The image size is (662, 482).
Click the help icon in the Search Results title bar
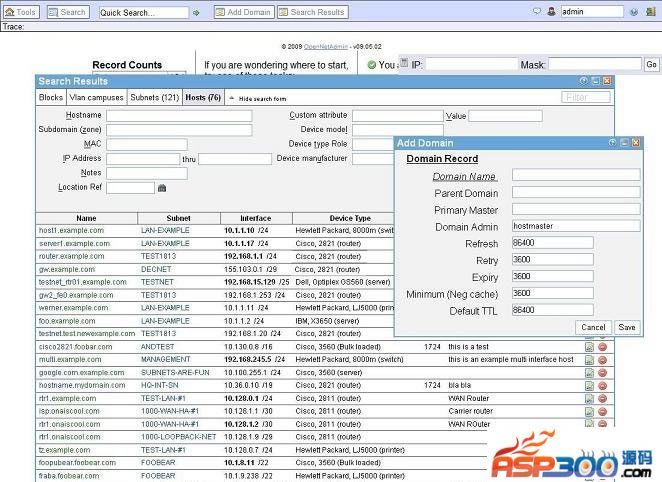pos(584,81)
